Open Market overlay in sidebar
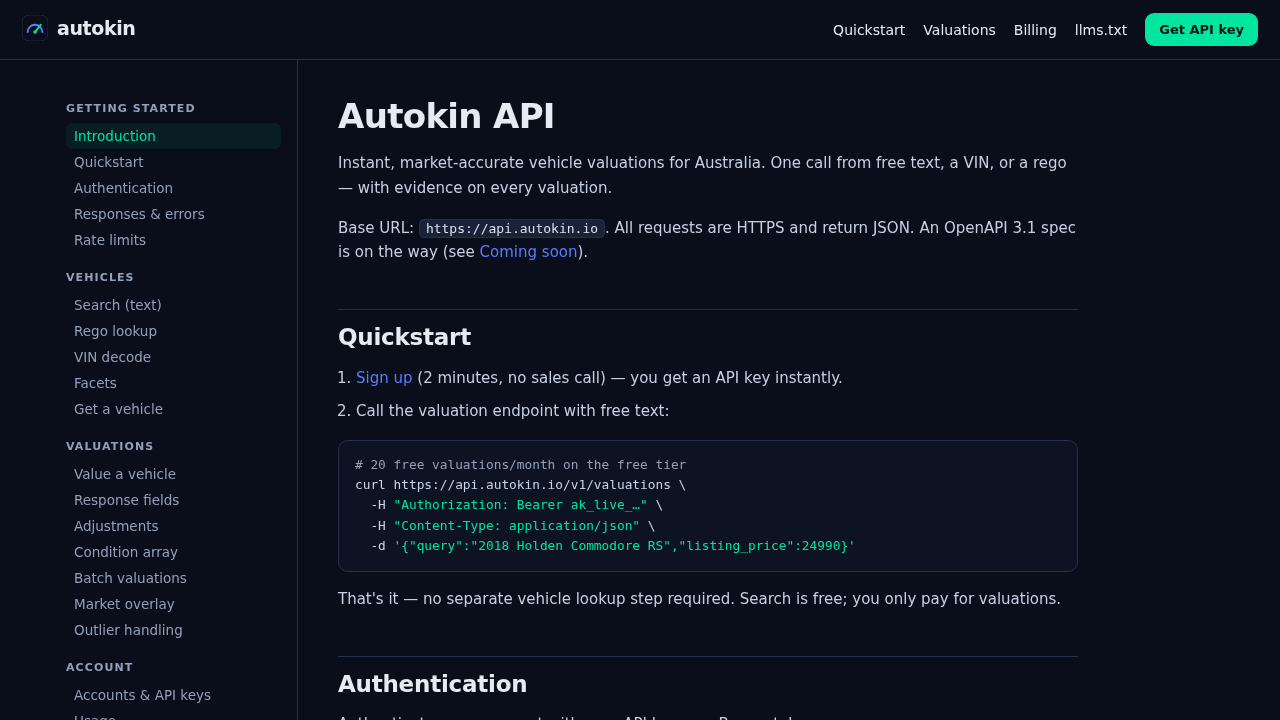 tap(173, 604)
